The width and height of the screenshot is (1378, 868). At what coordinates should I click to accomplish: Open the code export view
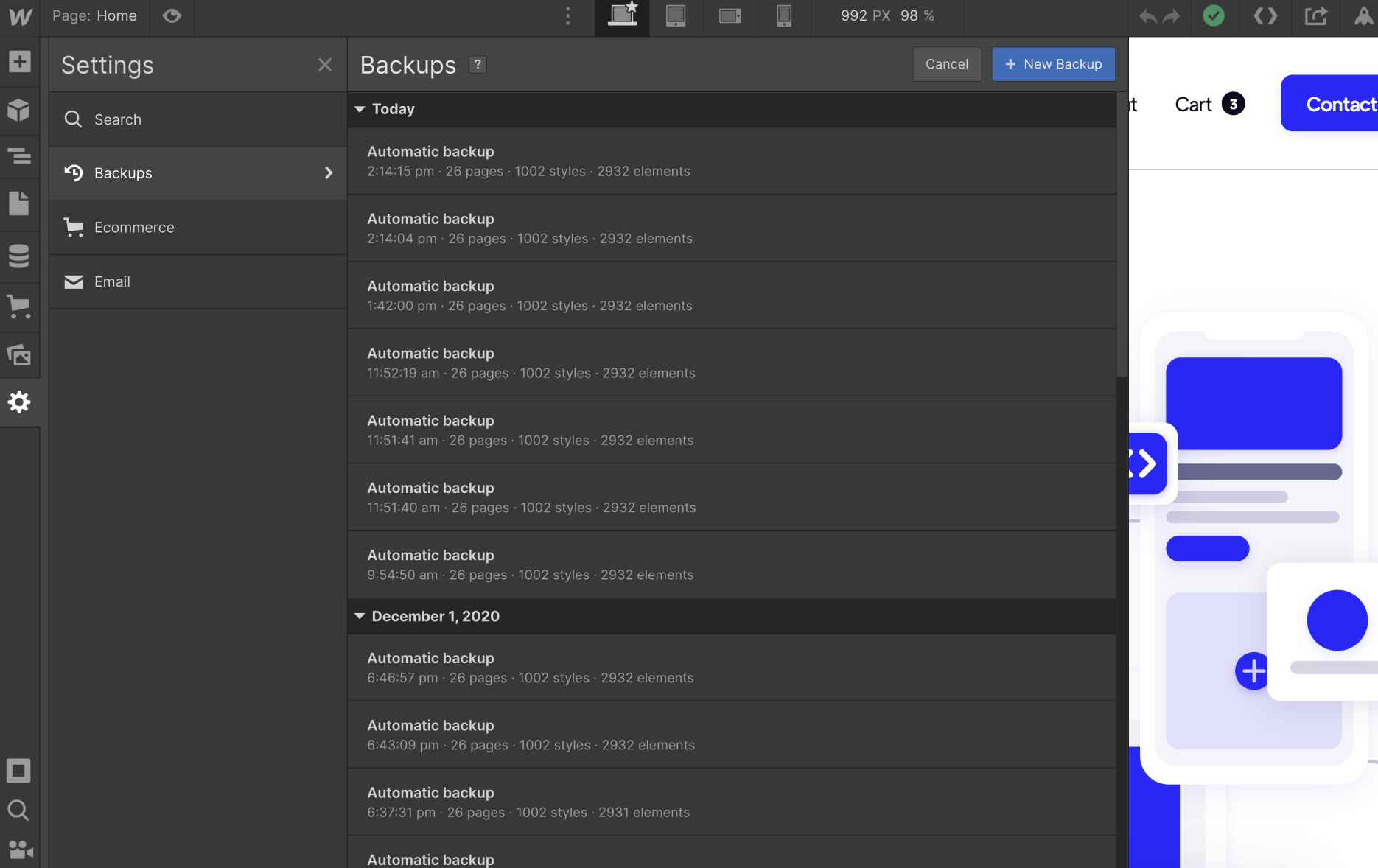pos(1265,16)
